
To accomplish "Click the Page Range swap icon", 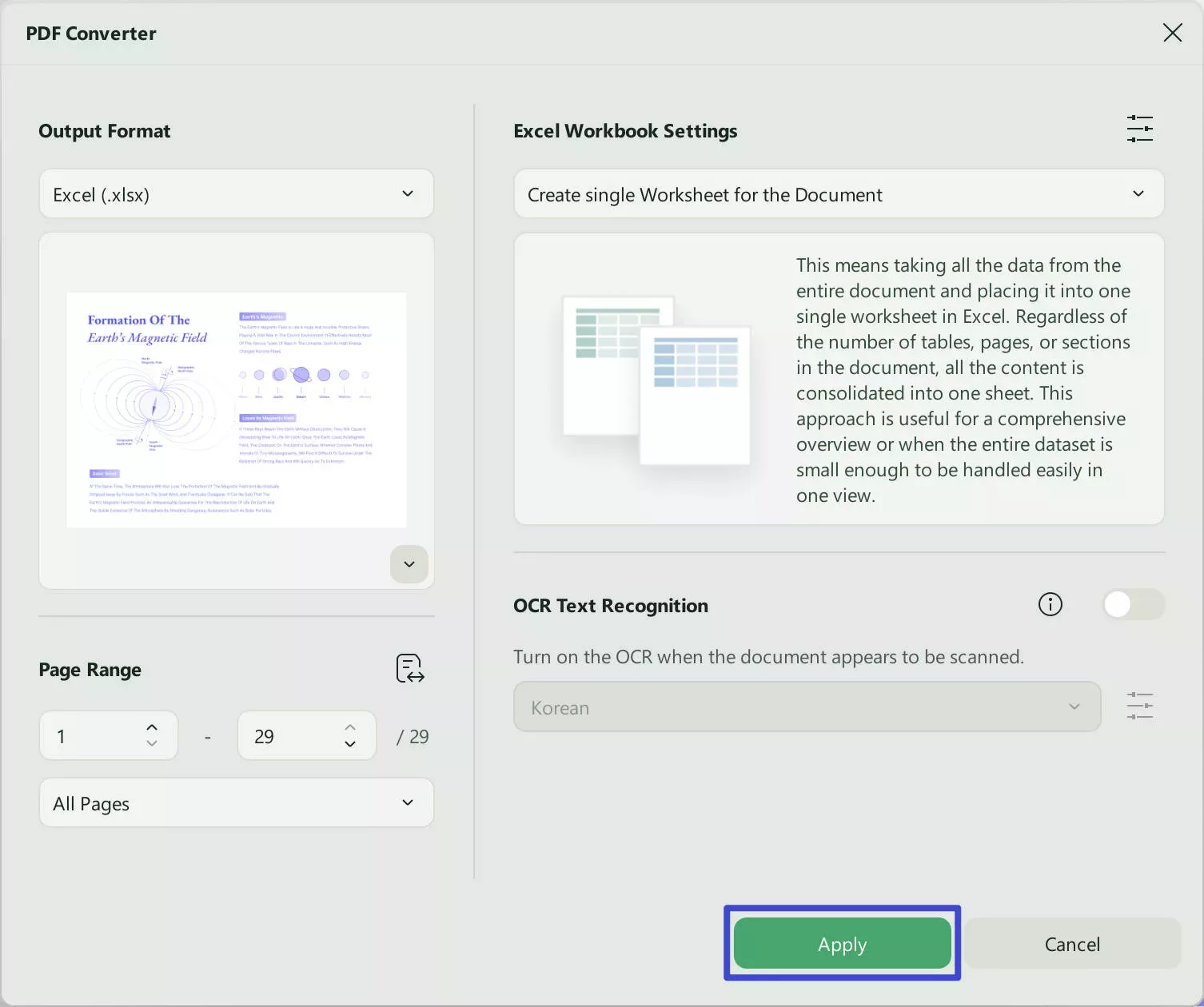I will (x=410, y=668).
